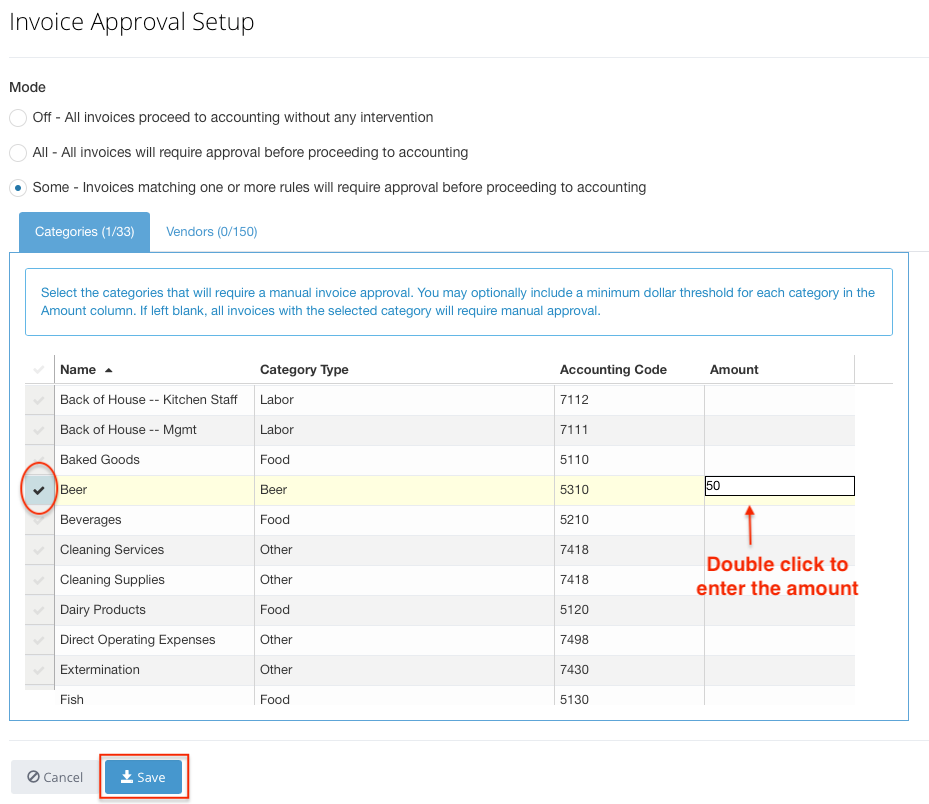Screen dimensions: 929x804
Task: Open the Categories tab
Action: 84,231
